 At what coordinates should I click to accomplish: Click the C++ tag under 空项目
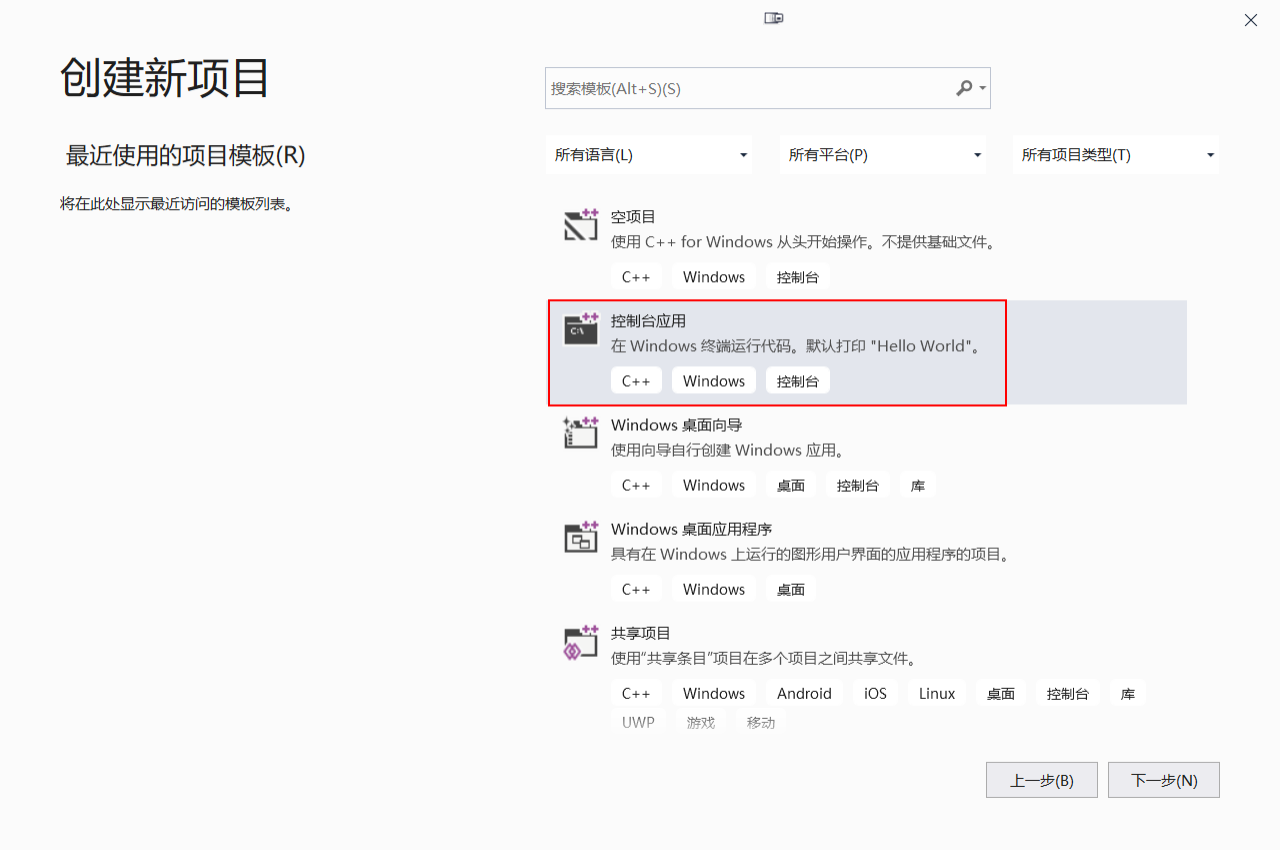(636, 277)
